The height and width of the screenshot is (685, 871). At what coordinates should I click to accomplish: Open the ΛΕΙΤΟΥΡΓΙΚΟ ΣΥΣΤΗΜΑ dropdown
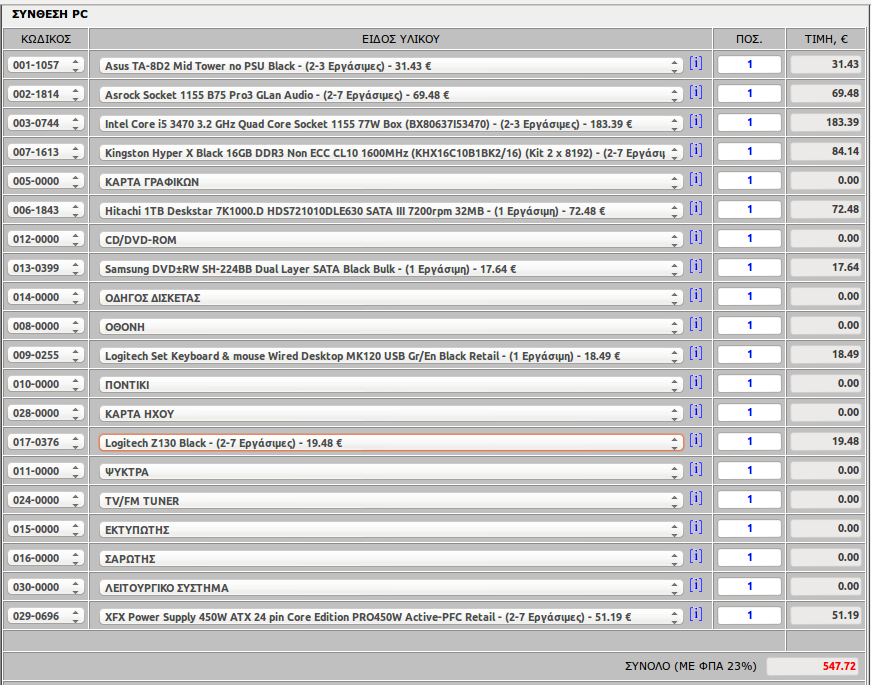pos(391,588)
